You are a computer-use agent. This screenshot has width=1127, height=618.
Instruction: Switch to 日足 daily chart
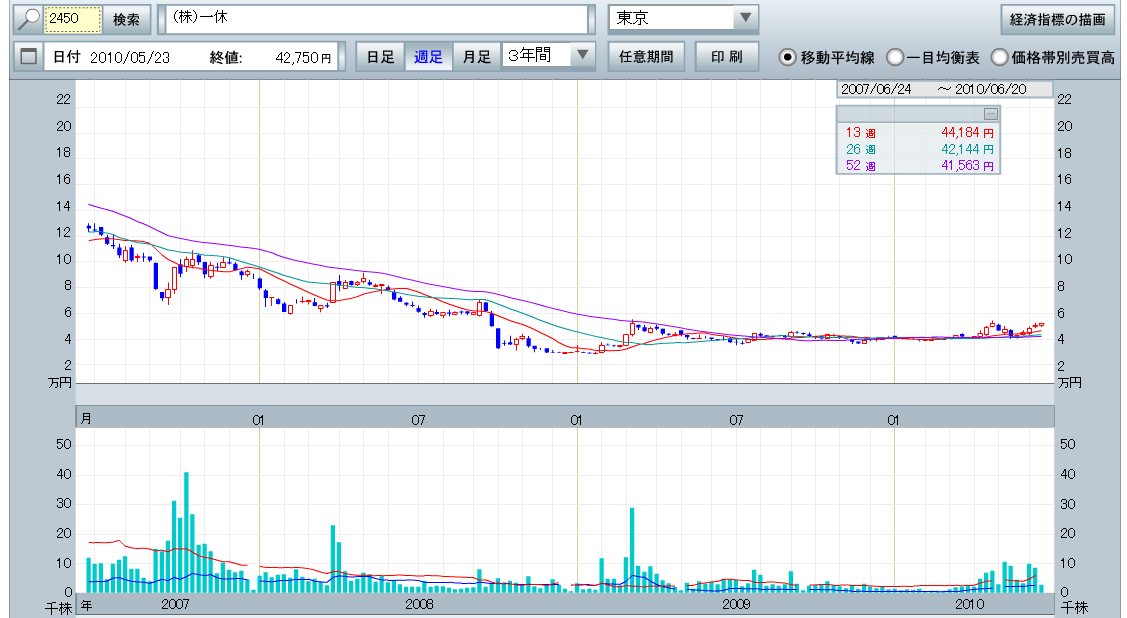(380, 57)
